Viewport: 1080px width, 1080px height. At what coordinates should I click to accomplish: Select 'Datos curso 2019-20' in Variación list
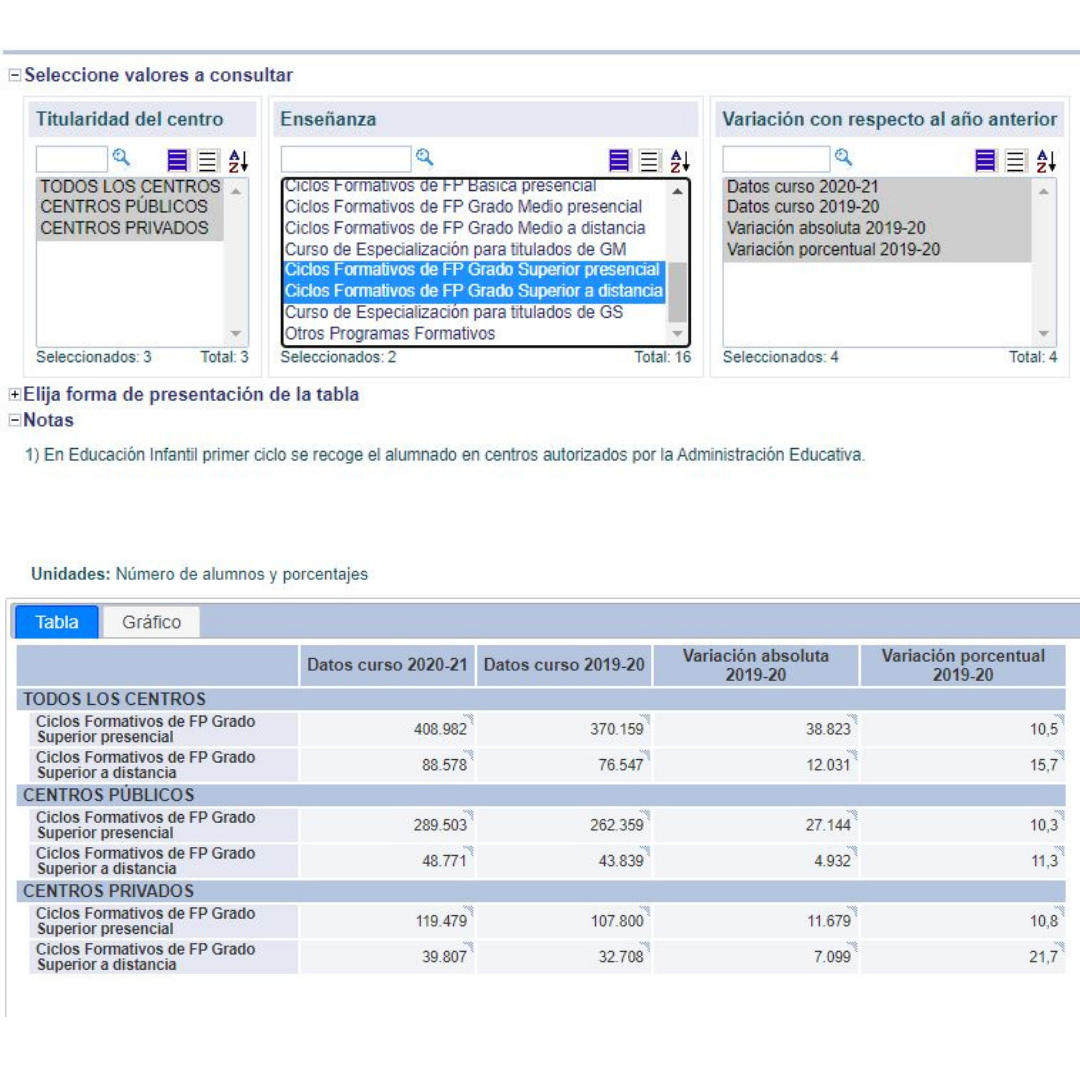[877, 207]
